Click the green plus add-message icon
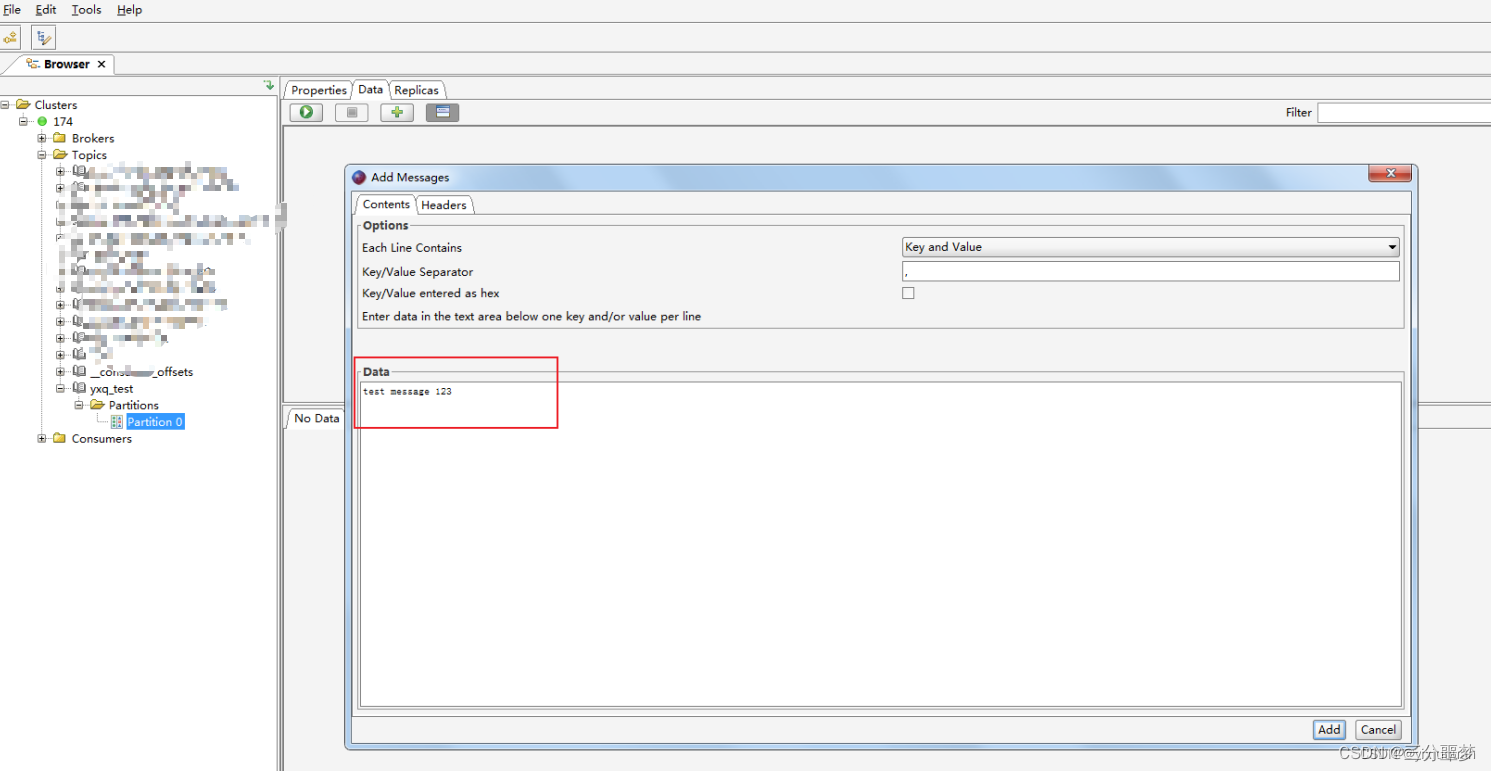The image size is (1491, 771). [397, 112]
